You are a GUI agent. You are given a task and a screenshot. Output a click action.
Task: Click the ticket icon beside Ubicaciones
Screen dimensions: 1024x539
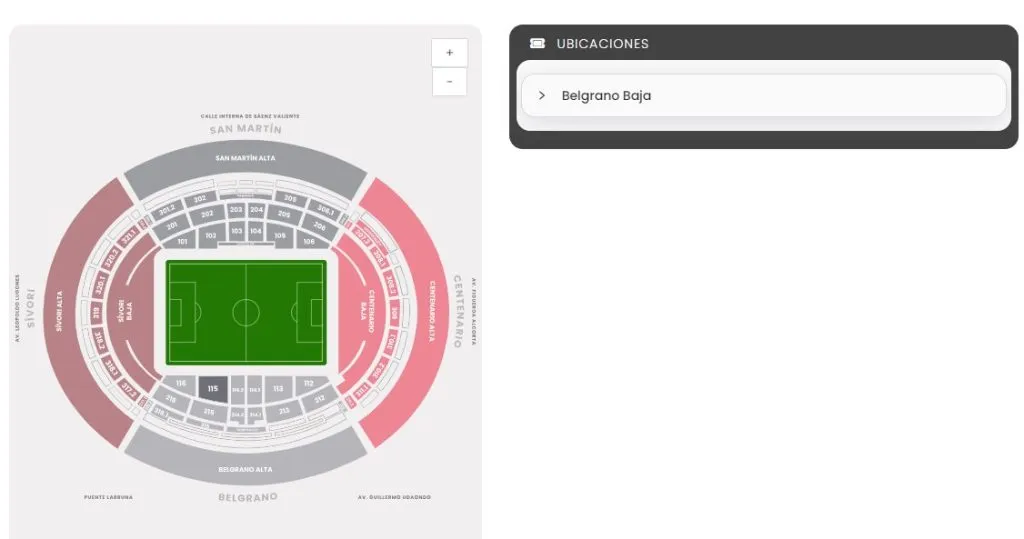pyautogui.click(x=537, y=44)
